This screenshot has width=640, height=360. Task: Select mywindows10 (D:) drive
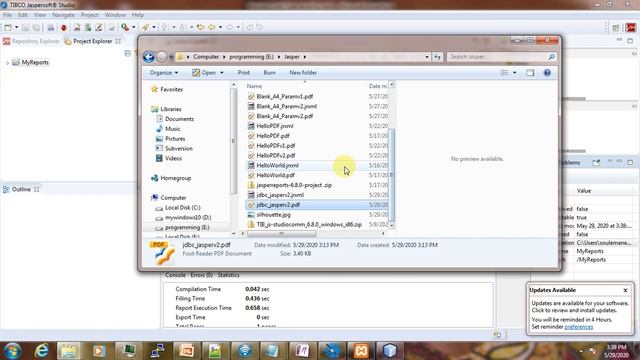188,218
